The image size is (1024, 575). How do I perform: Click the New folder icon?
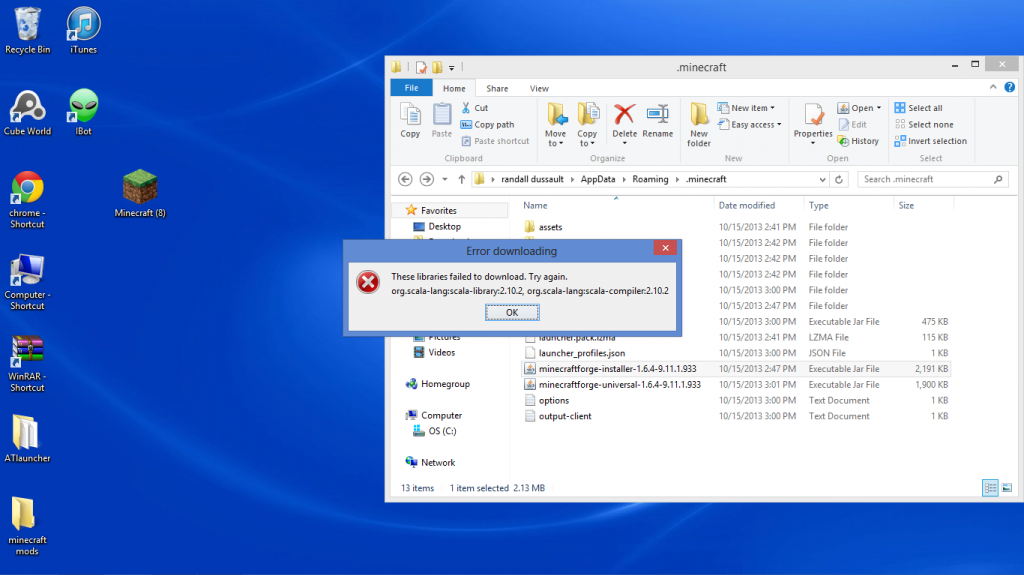coord(699,123)
